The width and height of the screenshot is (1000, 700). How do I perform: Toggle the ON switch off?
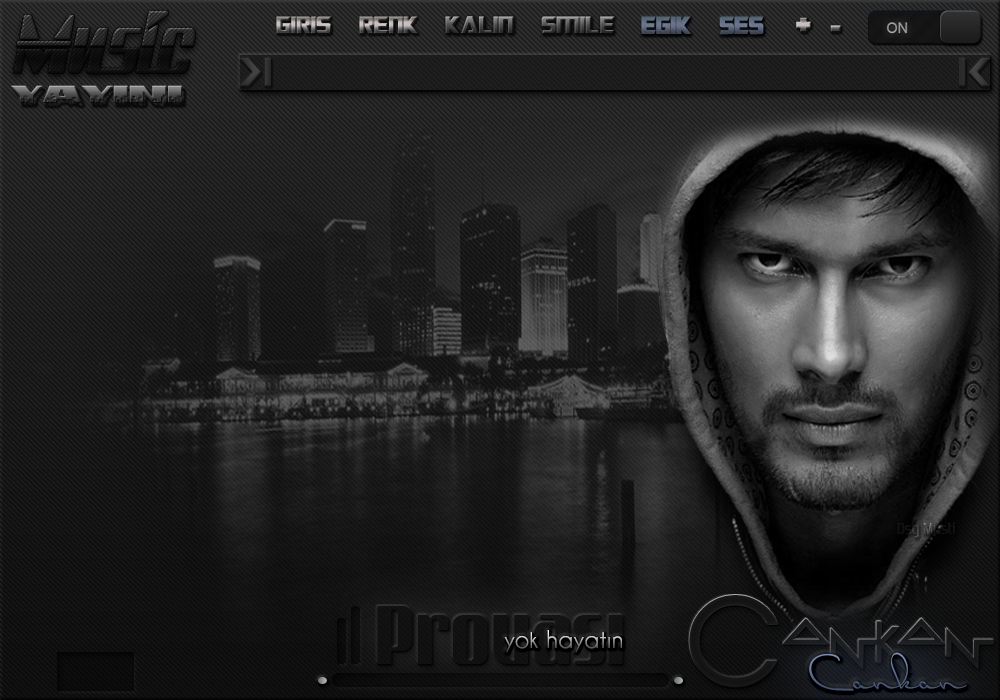pyautogui.click(x=924, y=28)
